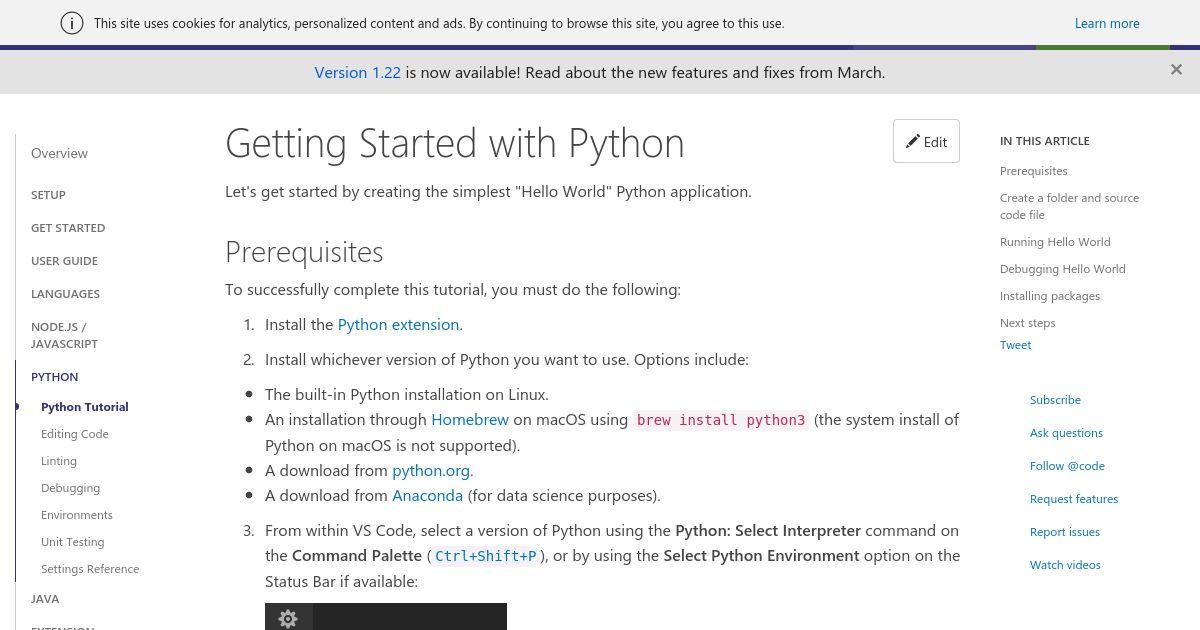Open the Homebrew link
Image resolution: width=1200 pixels, height=630 pixels.
click(470, 419)
